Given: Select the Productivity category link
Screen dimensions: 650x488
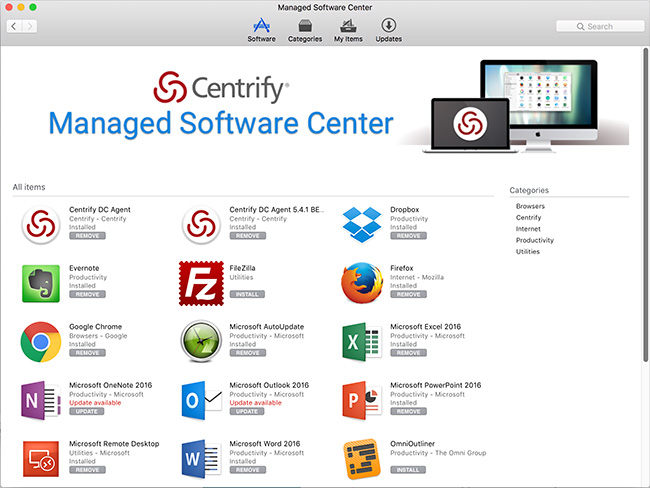Looking at the screenshot, I should (534, 240).
